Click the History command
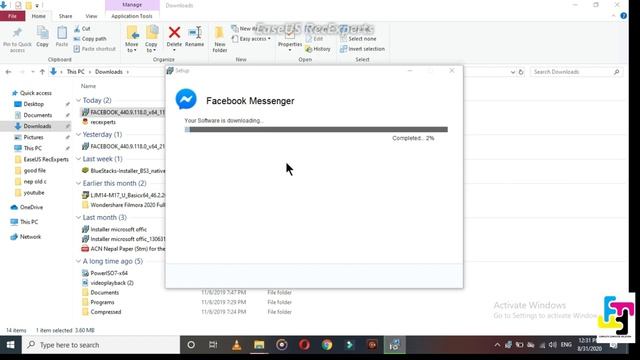This screenshot has height=360, width=640. 318,49
